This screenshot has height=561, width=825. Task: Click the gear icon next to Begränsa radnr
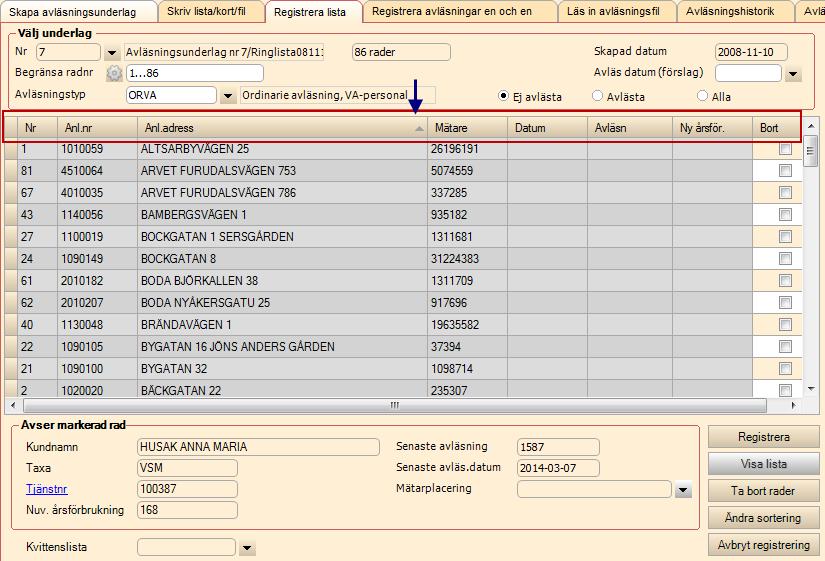[x=114, y=73]
